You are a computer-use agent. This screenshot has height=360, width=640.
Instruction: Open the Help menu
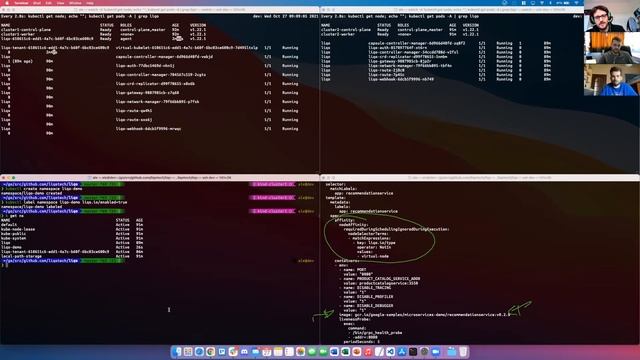pyautogui.click(x=90, y=3)
